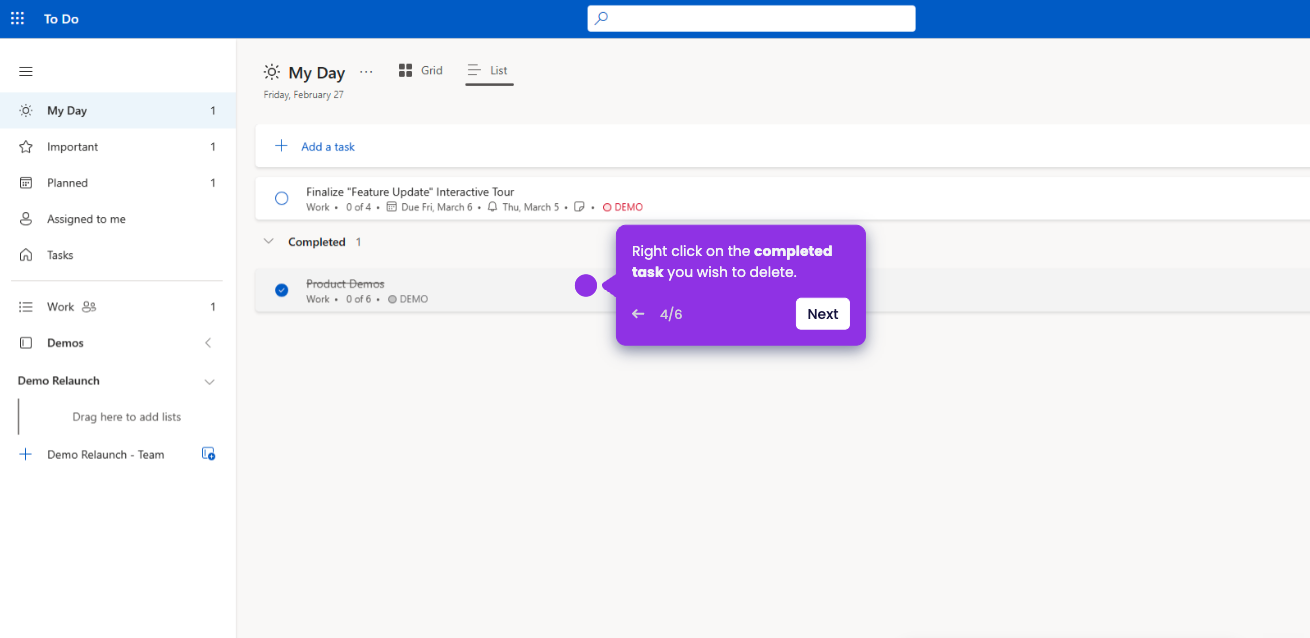
Task: Collapse sidebar with hamburger menu icon
Action: tap(26, 71)
